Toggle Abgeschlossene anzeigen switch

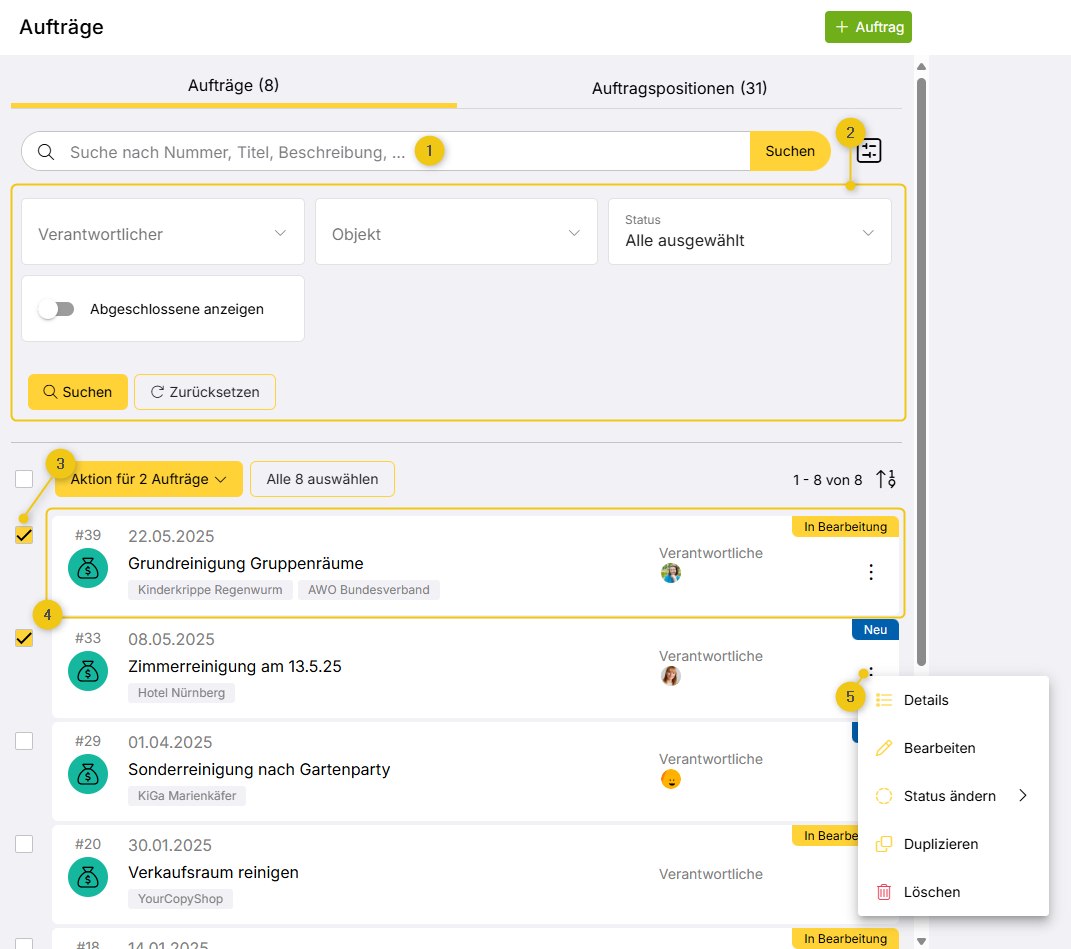[57, 309]
